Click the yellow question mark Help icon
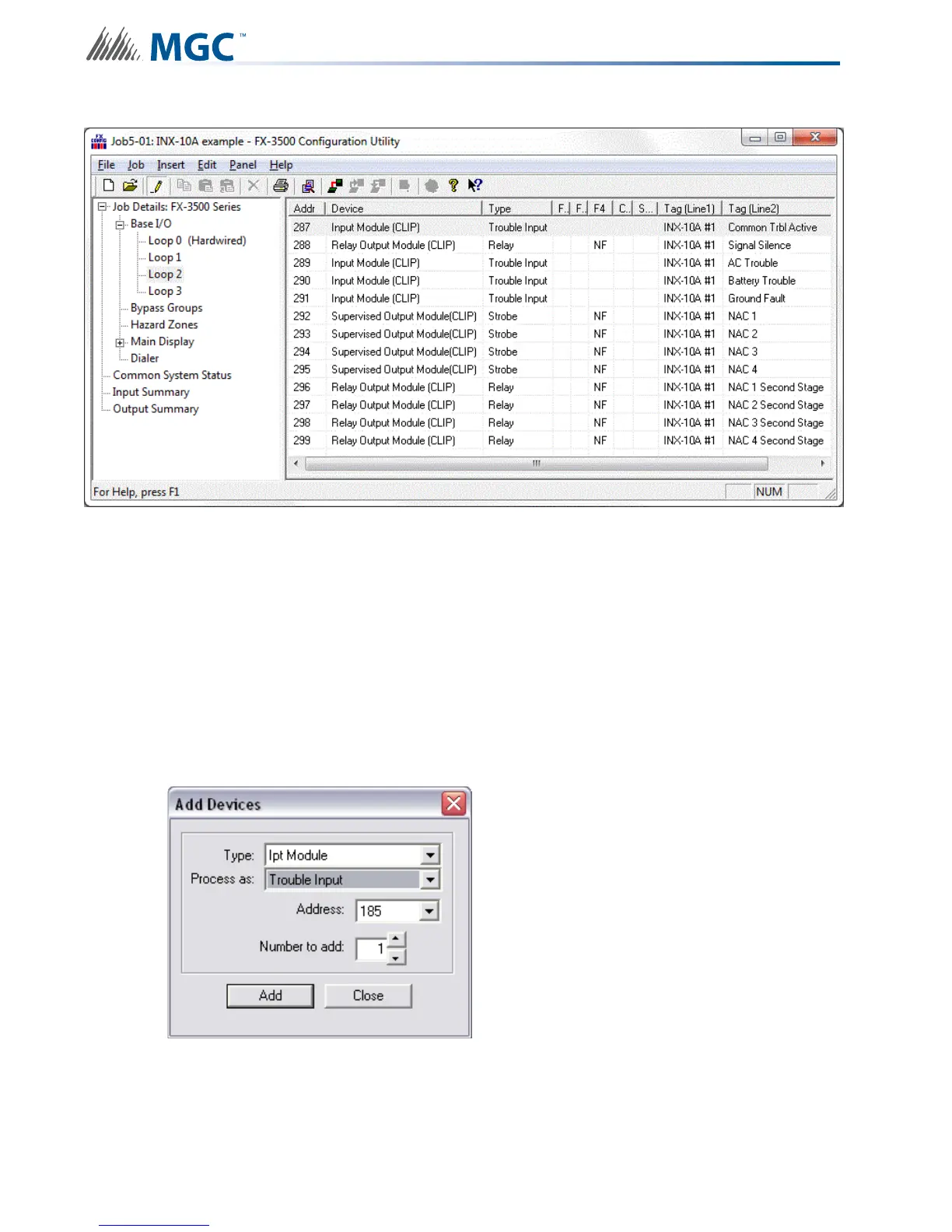Image resolution: width=952 pixels, height=1232 pixels. click(453, 185)
